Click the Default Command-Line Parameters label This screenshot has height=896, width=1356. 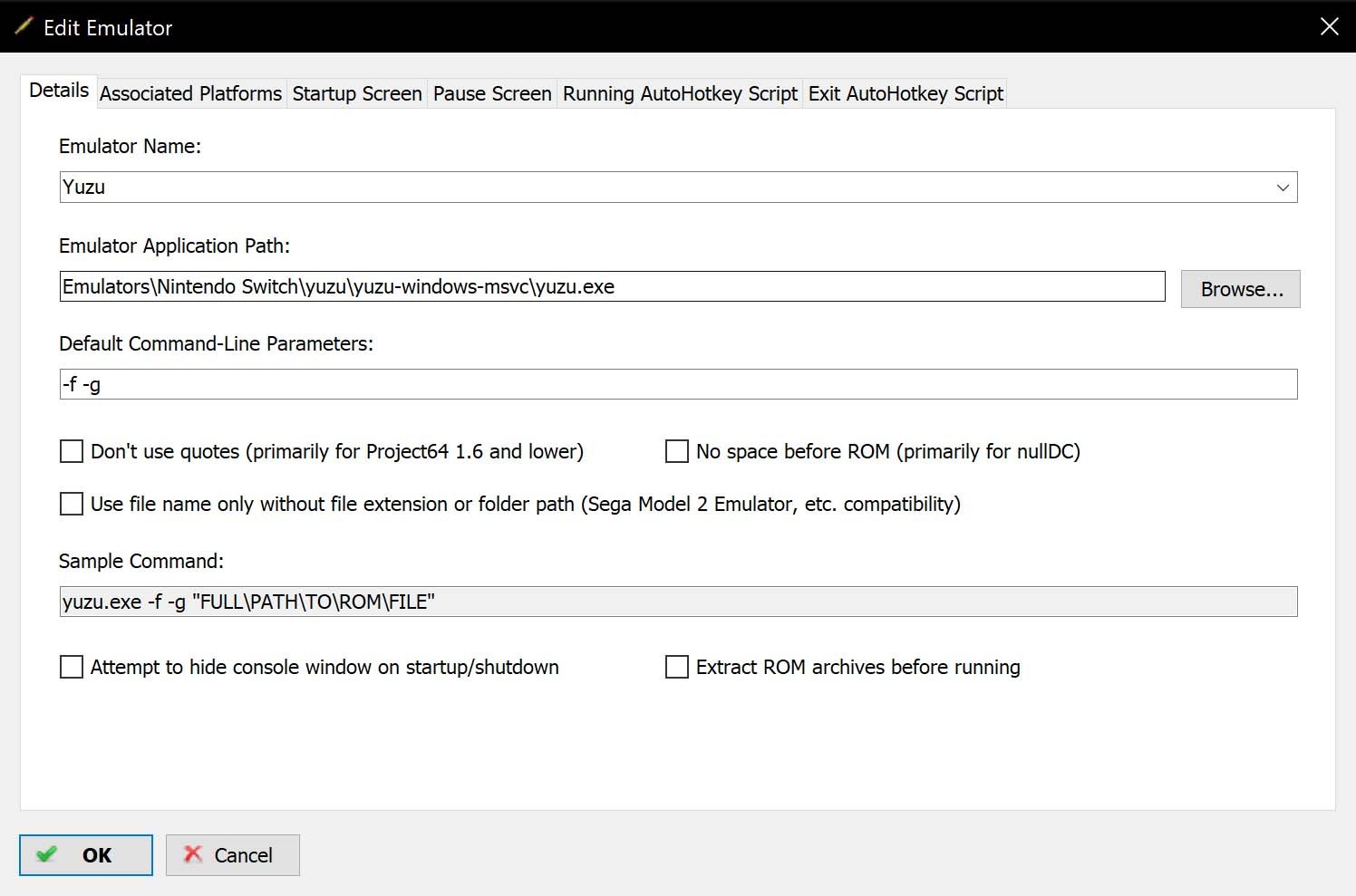(216, 343)
